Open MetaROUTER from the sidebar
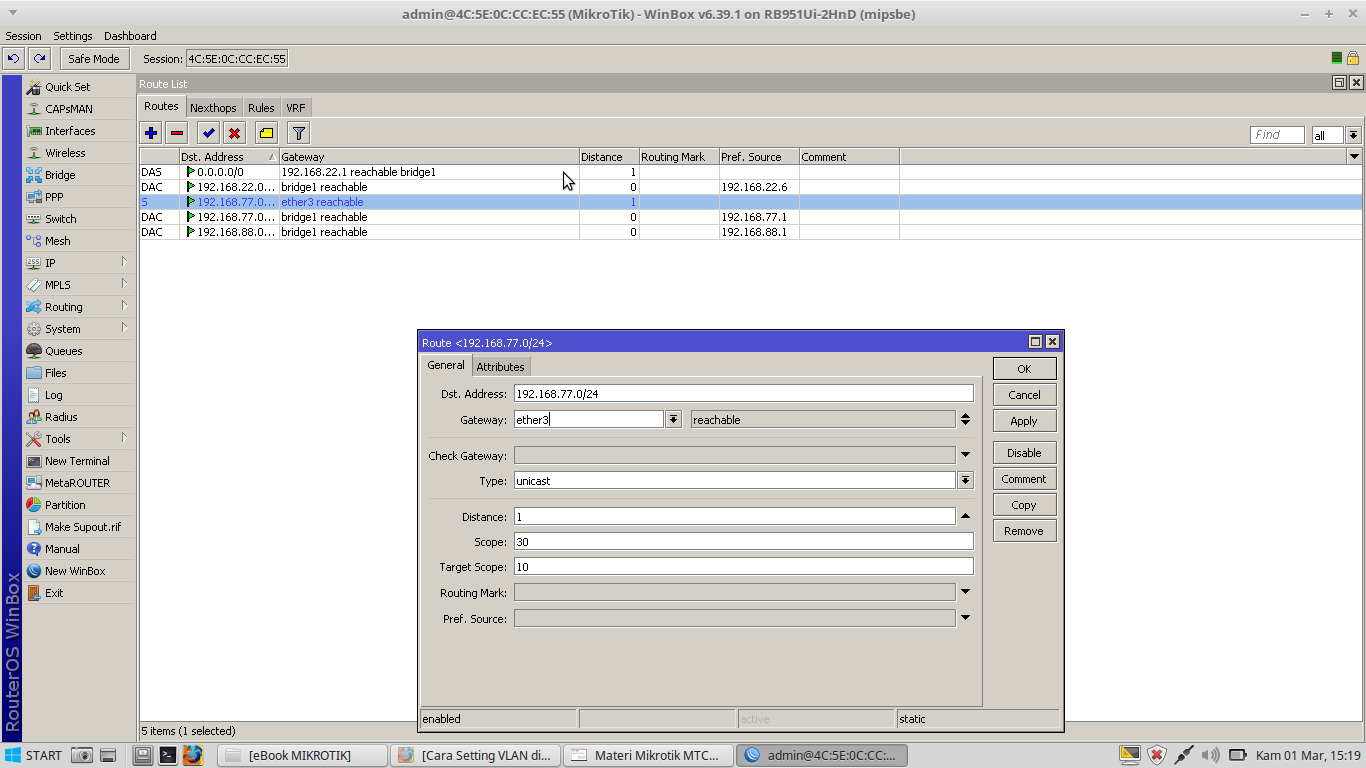 tap(79, 483)
